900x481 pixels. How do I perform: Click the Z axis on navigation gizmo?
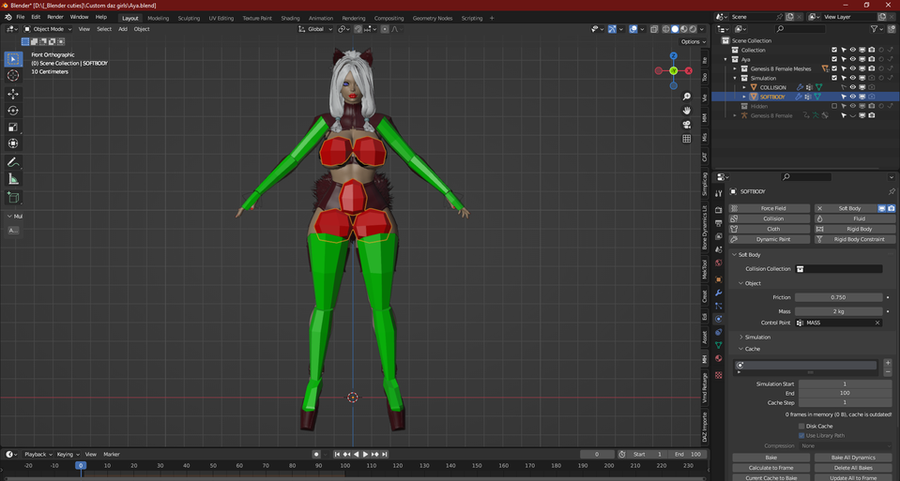pos(673,56)
